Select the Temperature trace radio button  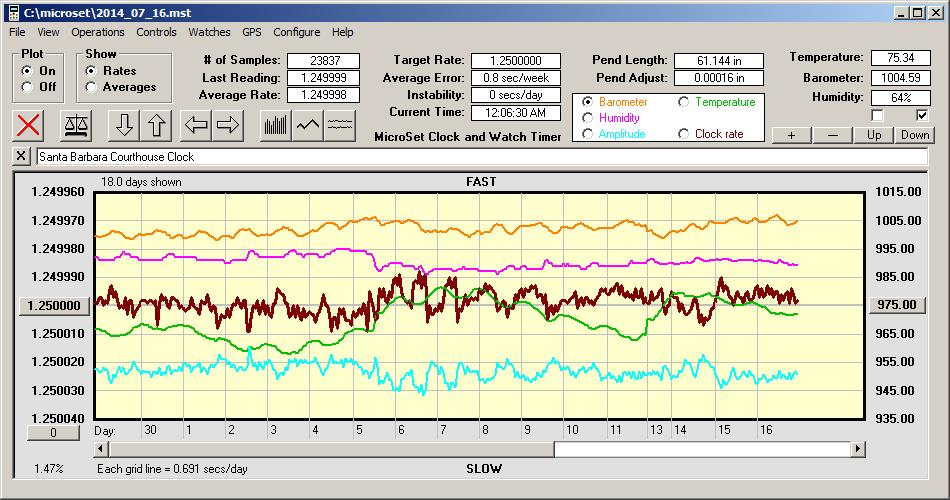(x=683, y=102)
